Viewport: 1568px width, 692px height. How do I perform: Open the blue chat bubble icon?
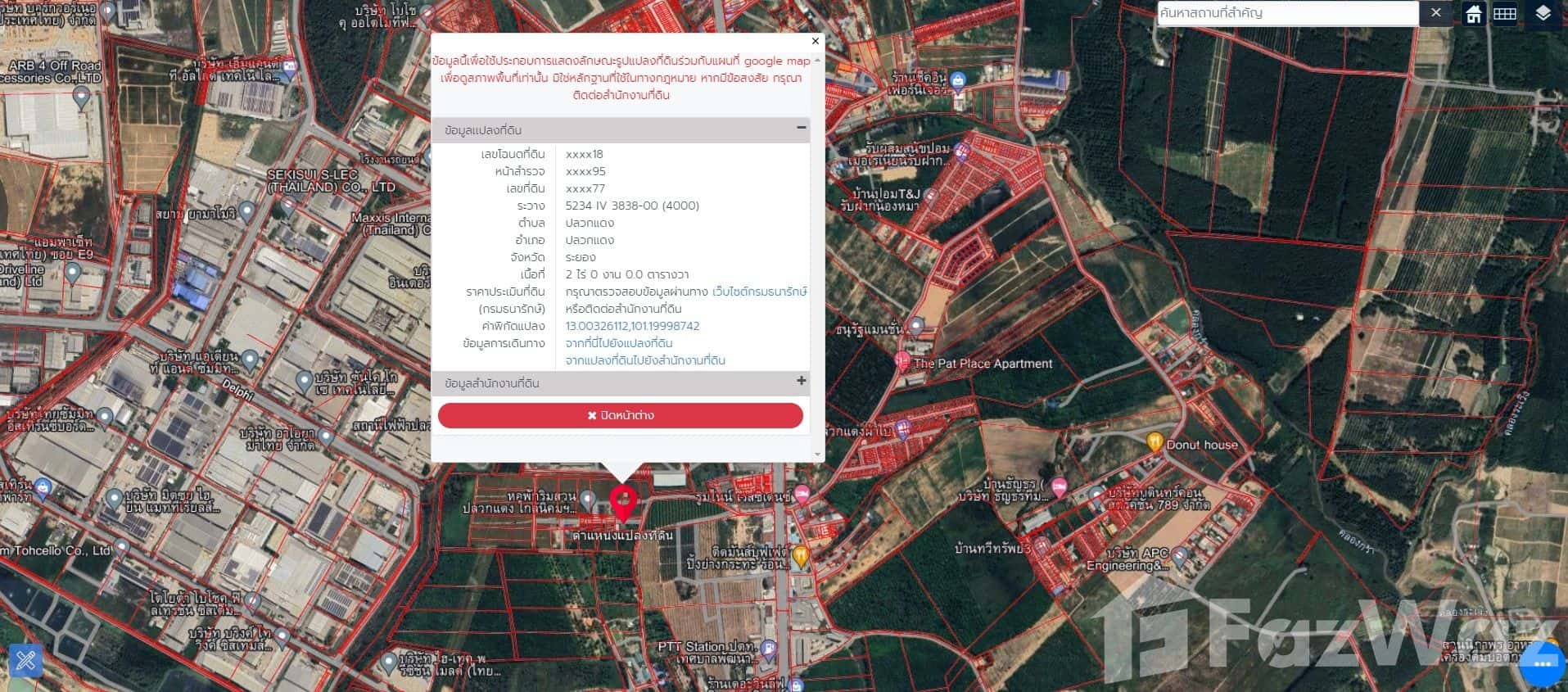[x=1543, y=664]
